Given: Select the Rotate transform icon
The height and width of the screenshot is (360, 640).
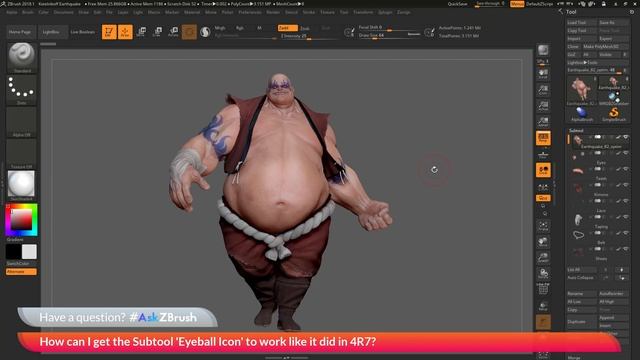Looking at the screenshot, I should pos(173,32).
